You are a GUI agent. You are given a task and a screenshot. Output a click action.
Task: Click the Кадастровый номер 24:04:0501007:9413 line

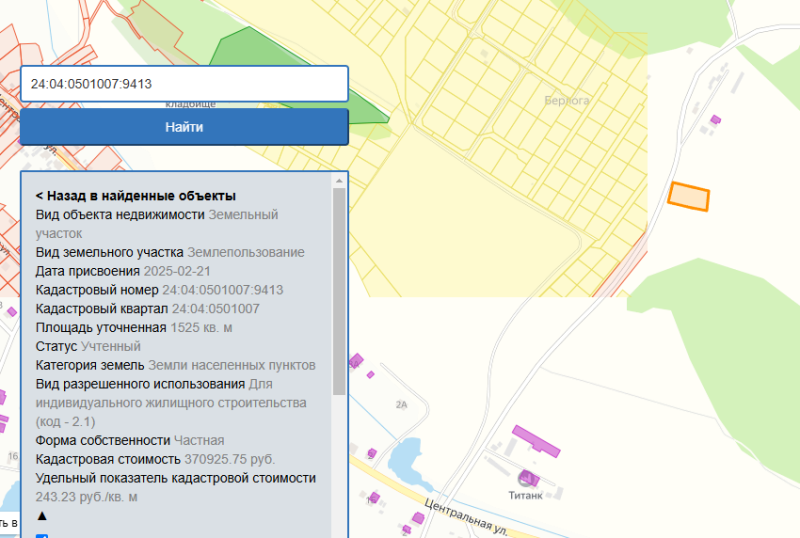[x=159, y=290]
